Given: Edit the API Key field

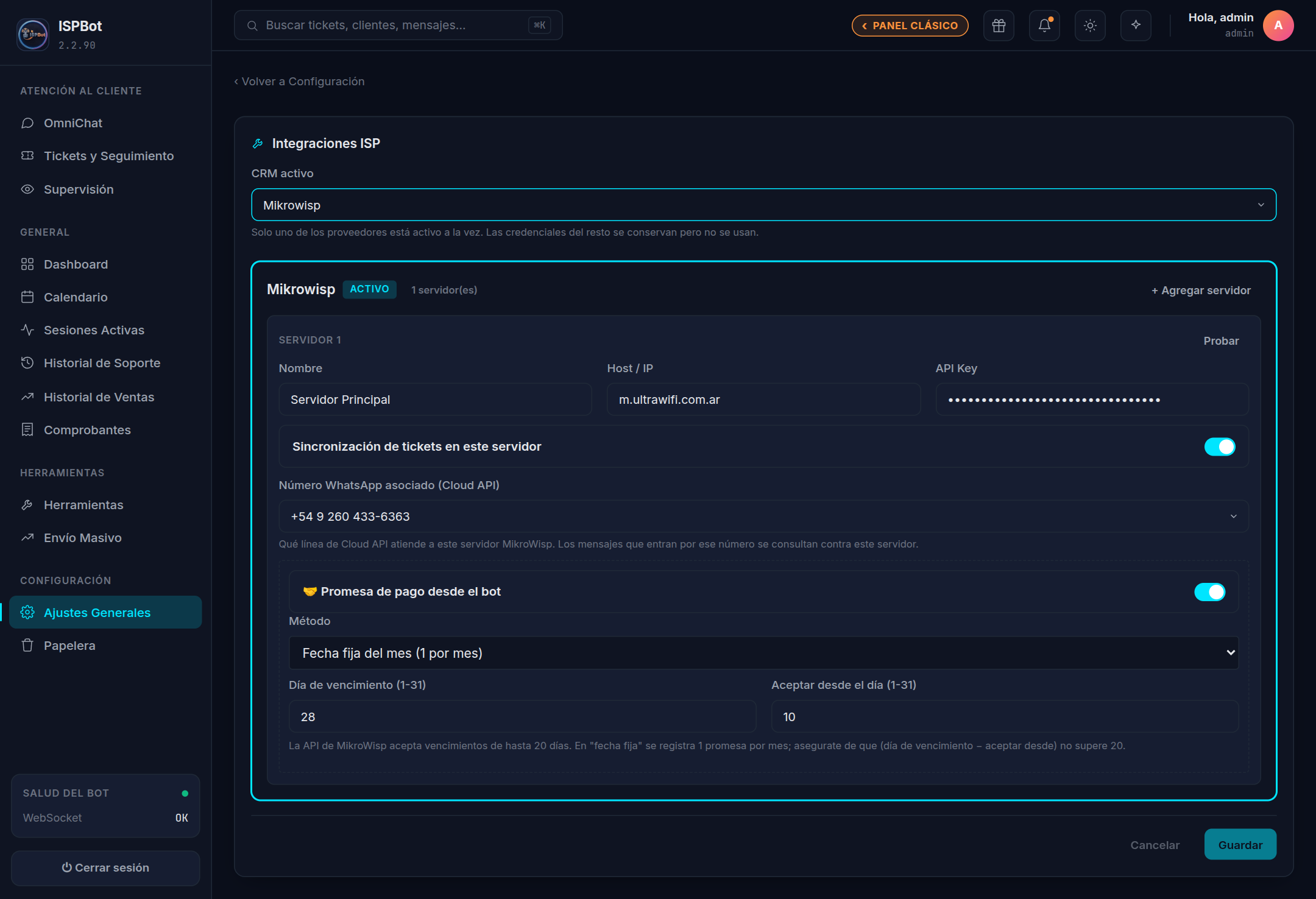Looking at the screenshot, I should coord(1092,400).
